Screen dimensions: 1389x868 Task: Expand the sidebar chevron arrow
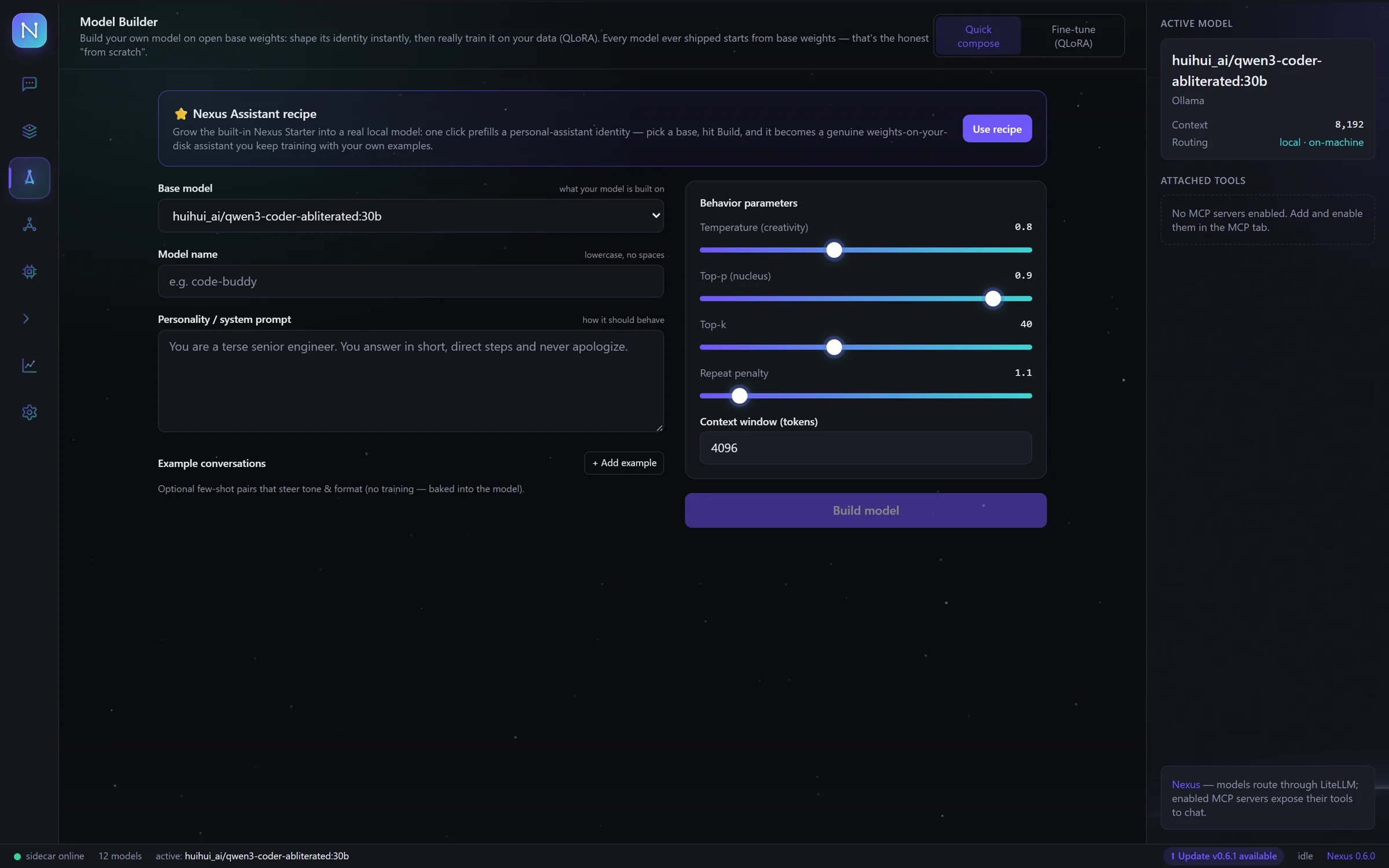click(26, 318)
